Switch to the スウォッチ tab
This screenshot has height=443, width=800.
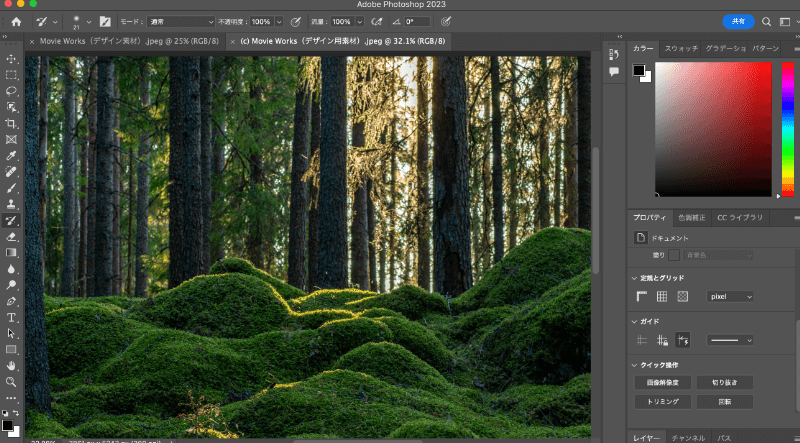(681, 48)
